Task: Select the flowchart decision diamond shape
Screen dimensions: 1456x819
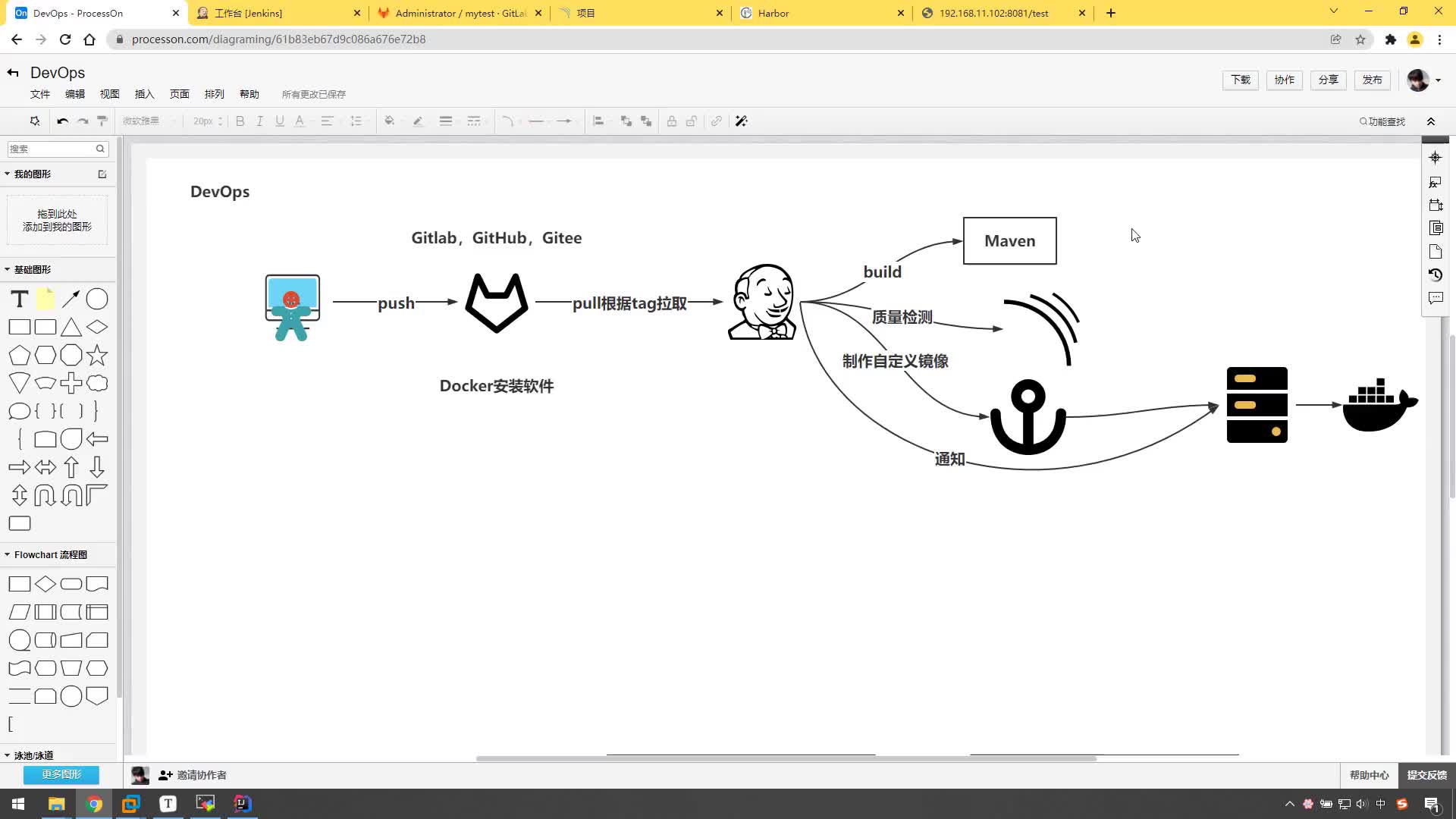Action: click(45, 584)
